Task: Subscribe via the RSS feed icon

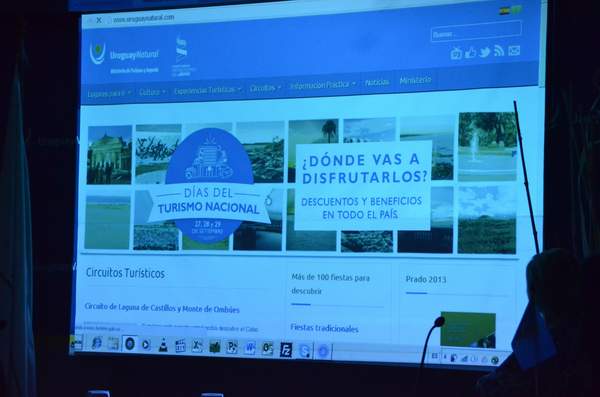Action: coord(499,51)
